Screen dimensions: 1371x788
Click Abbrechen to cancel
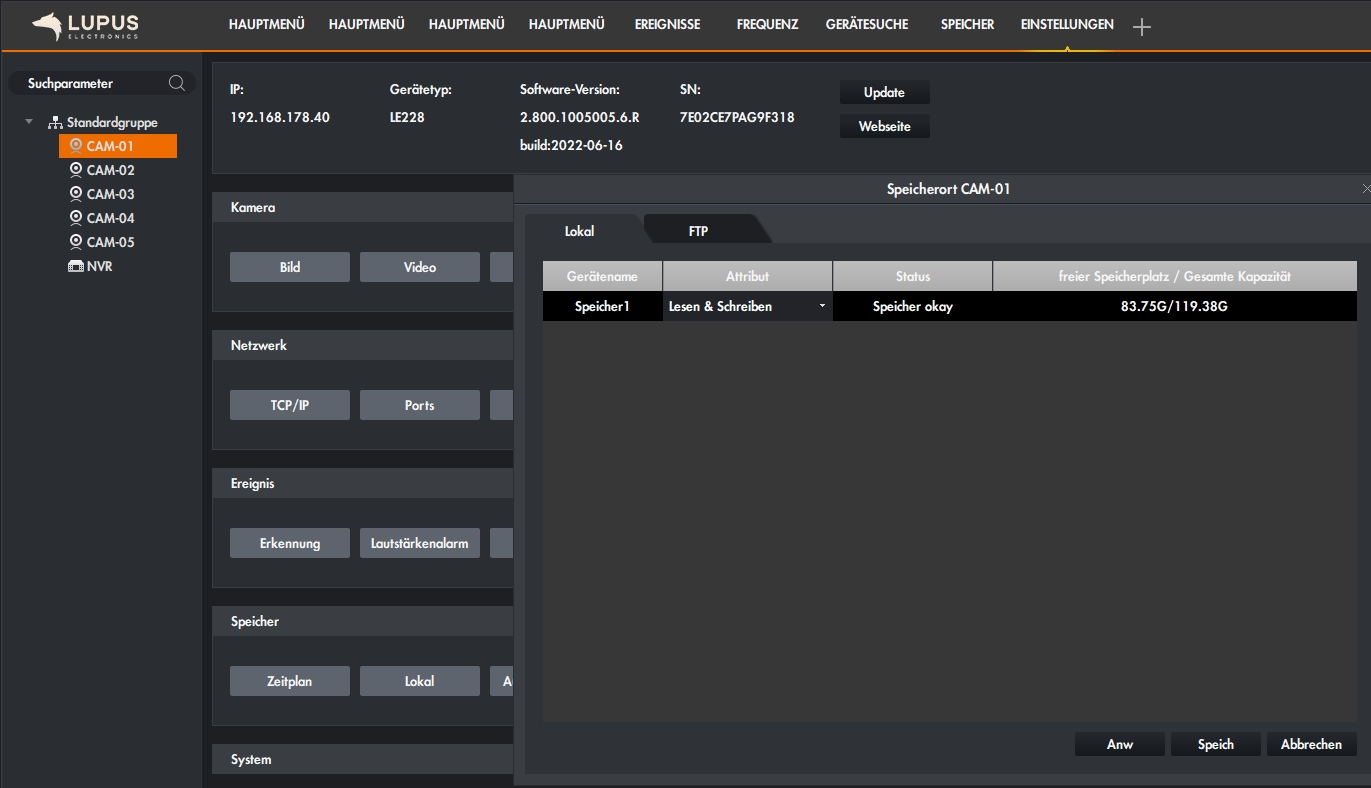(x=1311, y=744)
